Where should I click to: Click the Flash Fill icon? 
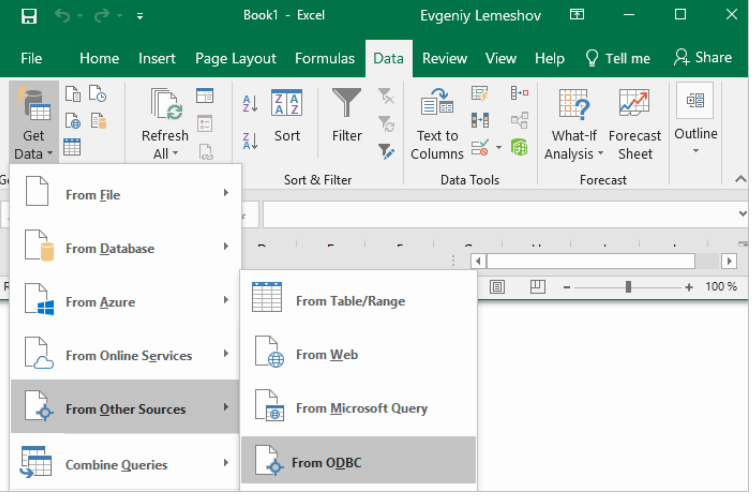pos(480,94)
